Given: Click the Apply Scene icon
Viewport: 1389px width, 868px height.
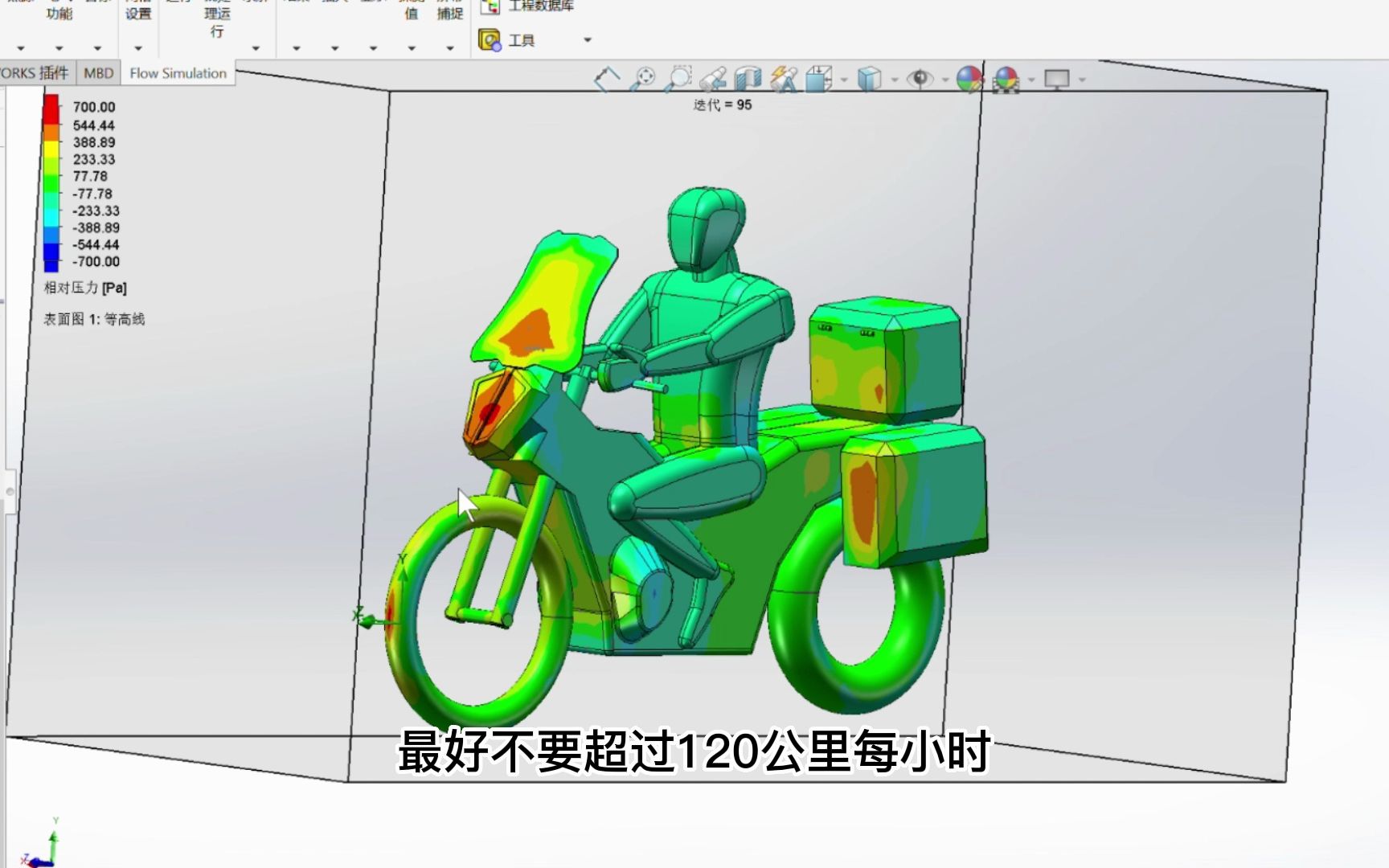Looking at the screenshot, I should [x=1006, y=80].
